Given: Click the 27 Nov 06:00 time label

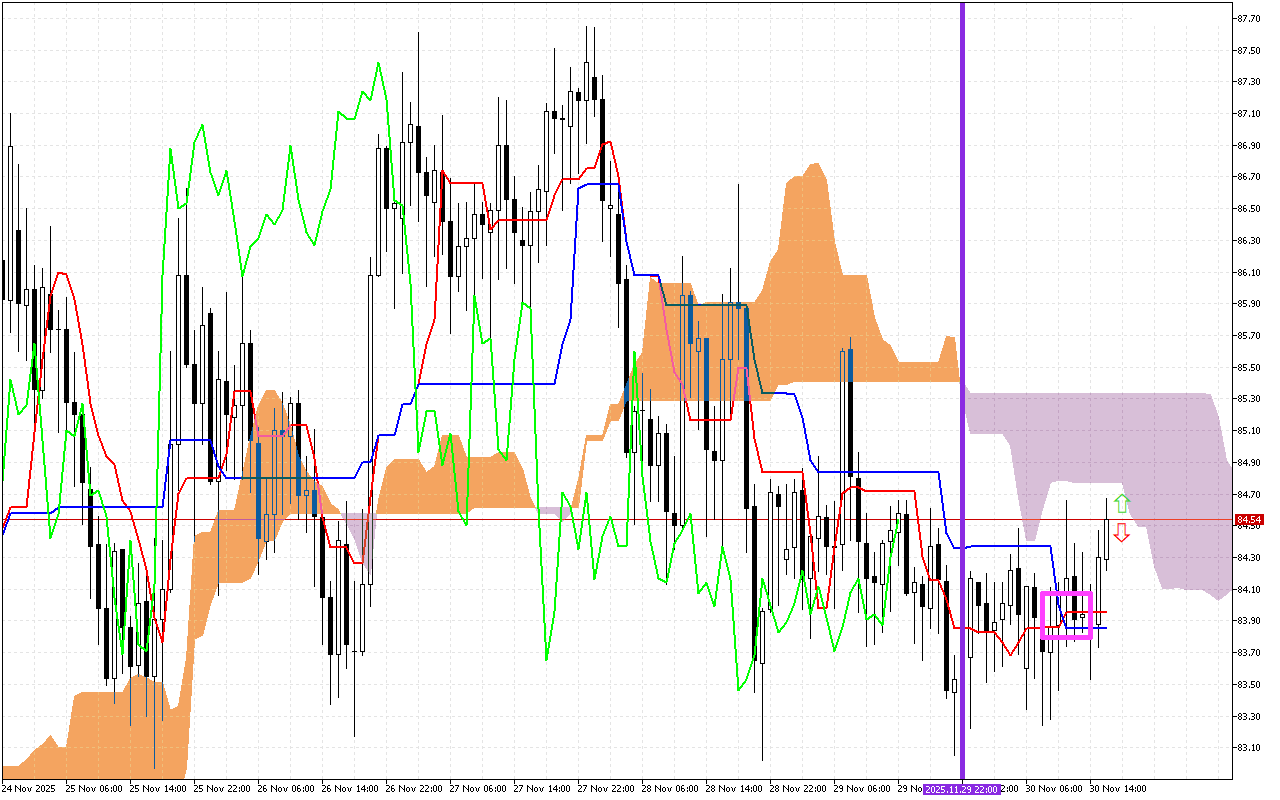Looking at the screenshot, I should [x=477, y=789].
